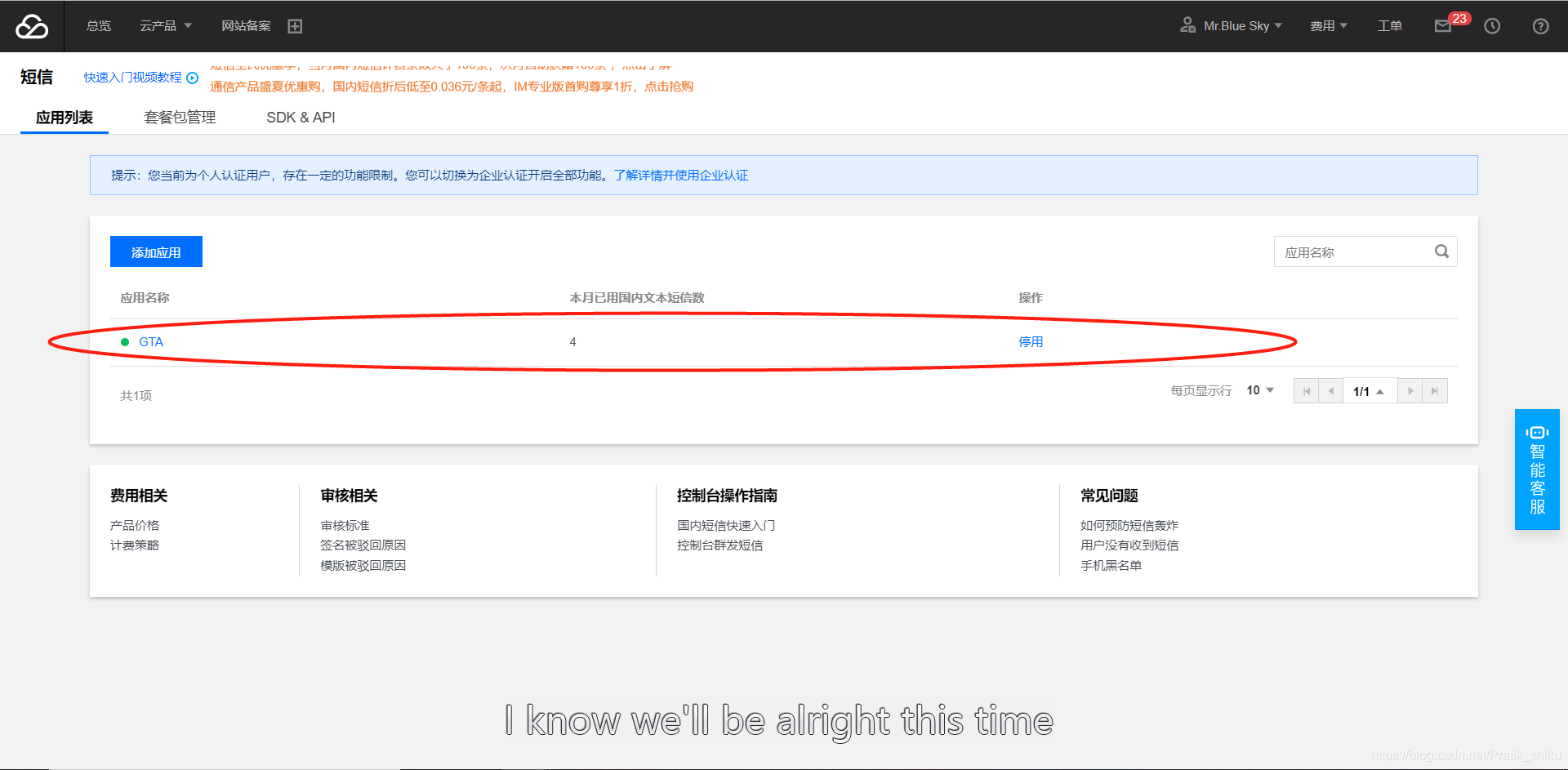Open 计费策略 under 费用相关
Screen dimensions: 1568x770
[x=135, y=545]
